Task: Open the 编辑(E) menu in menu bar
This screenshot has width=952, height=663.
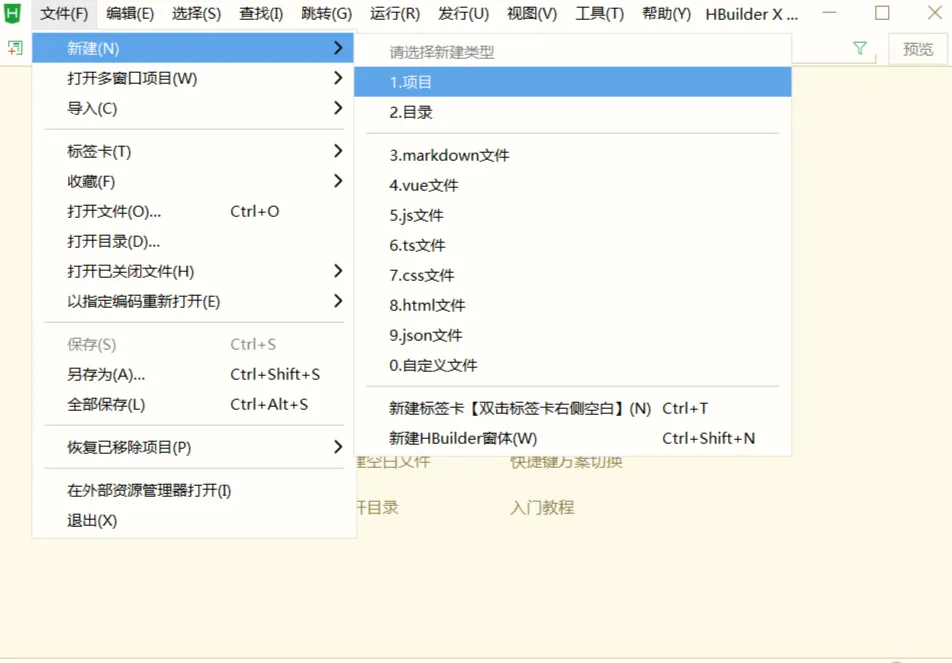Action: click(x=130, y=14)
